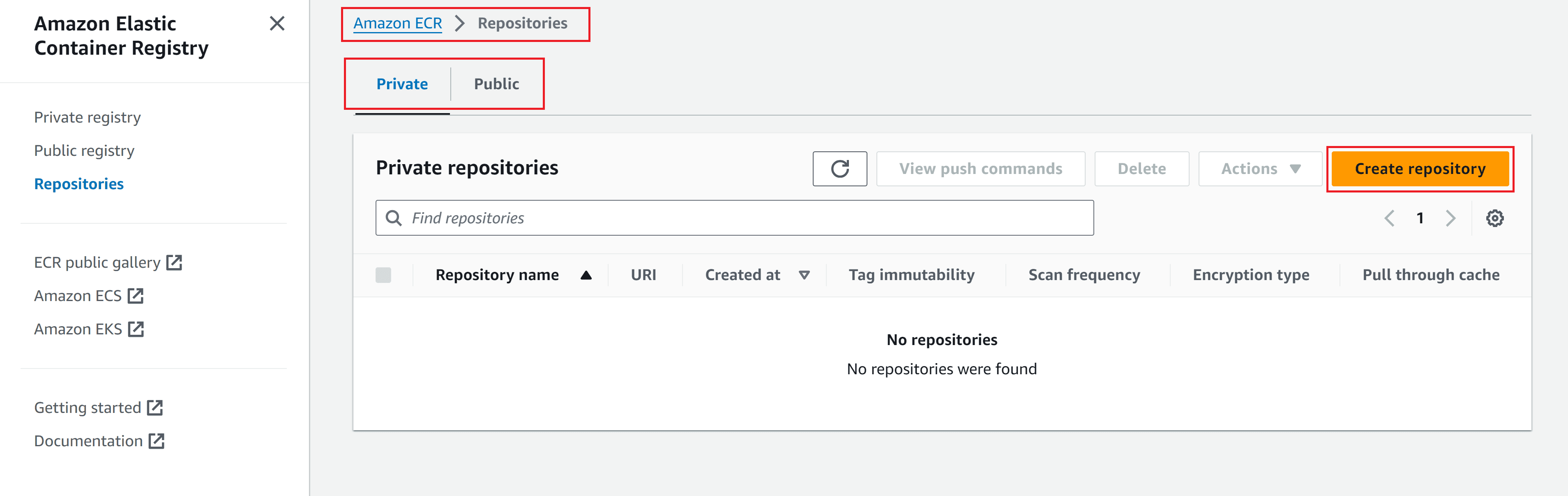Click the URI column header
The height and width of the screenshot is (496, 1568).
[643, 276]
